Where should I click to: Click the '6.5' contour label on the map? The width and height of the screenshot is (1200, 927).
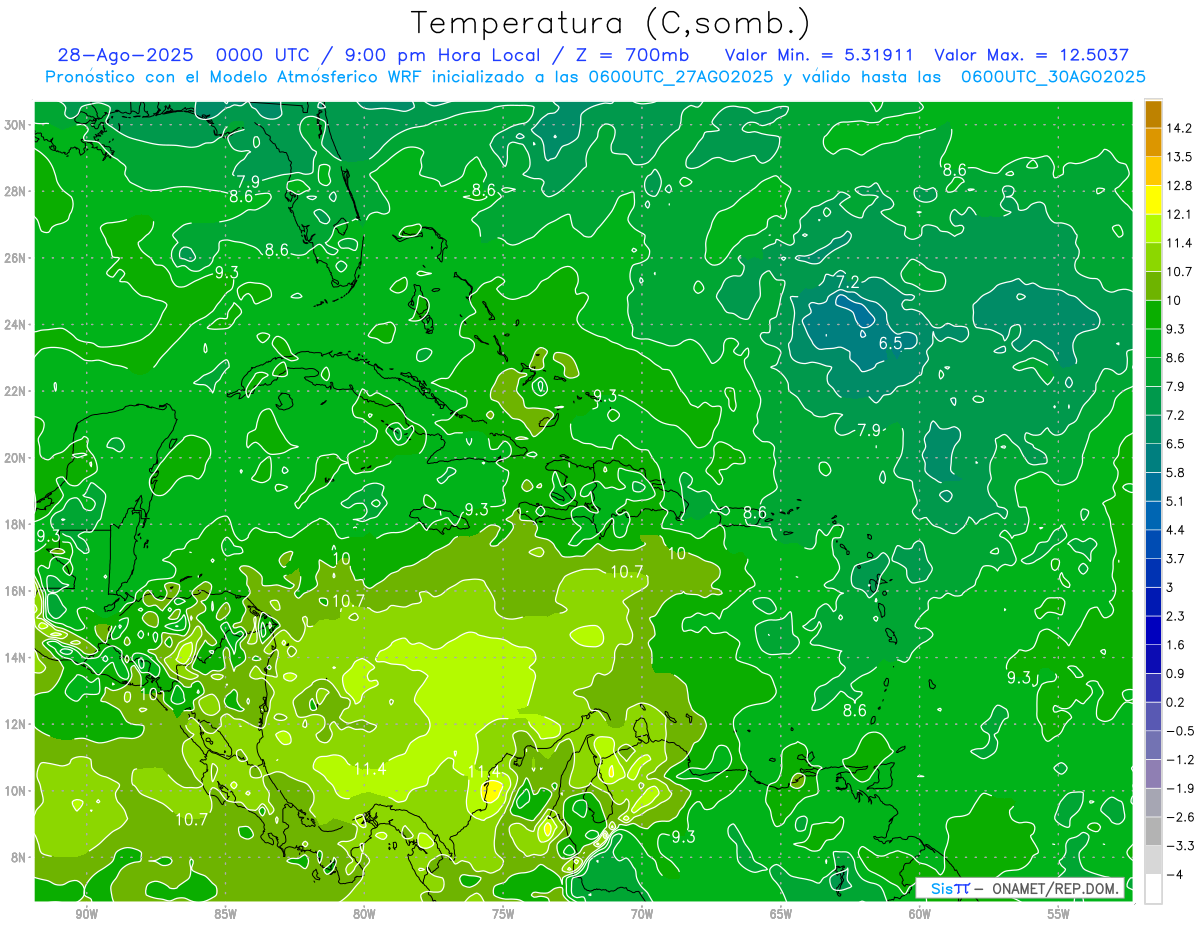(890, 343)
